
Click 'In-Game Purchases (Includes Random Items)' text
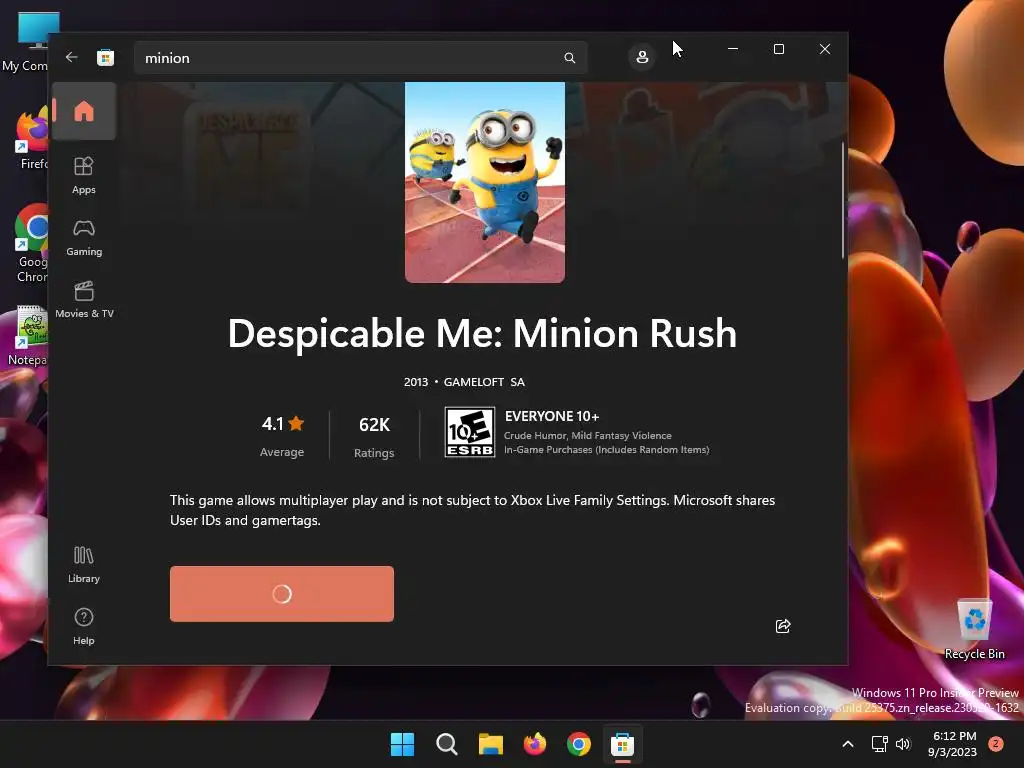606,450
